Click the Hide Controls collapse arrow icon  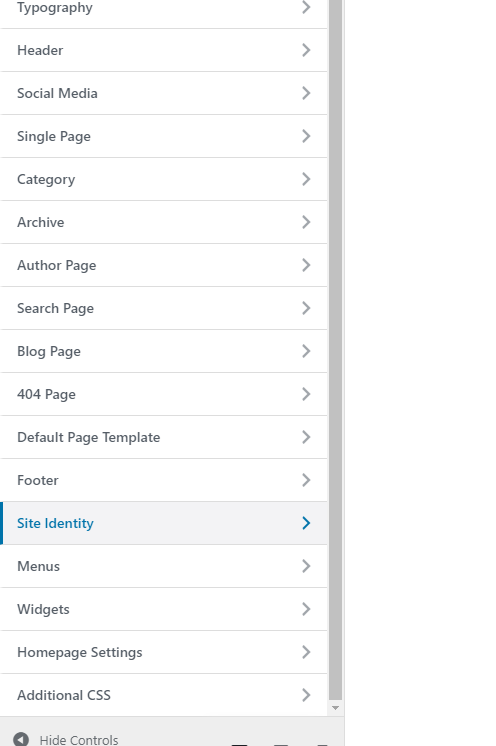point(20,739)
